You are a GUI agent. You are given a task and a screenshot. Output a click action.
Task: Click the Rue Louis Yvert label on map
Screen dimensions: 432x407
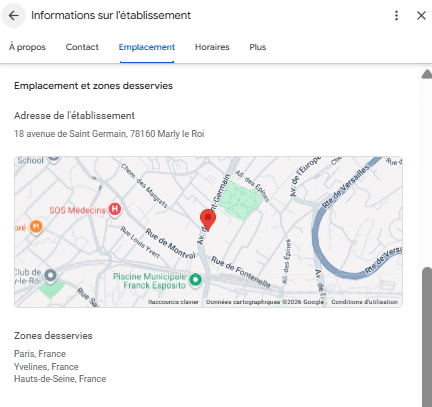coord(140,242)
